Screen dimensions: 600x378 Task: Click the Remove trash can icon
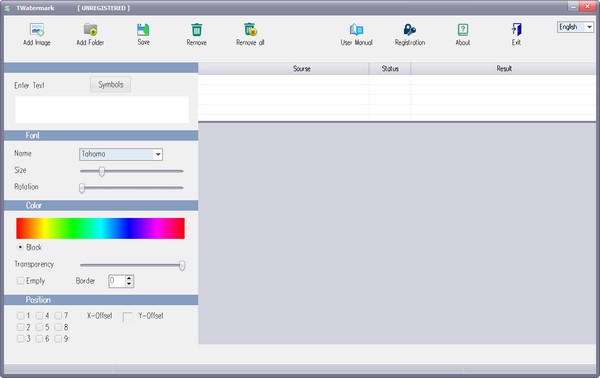coord(197,29)
